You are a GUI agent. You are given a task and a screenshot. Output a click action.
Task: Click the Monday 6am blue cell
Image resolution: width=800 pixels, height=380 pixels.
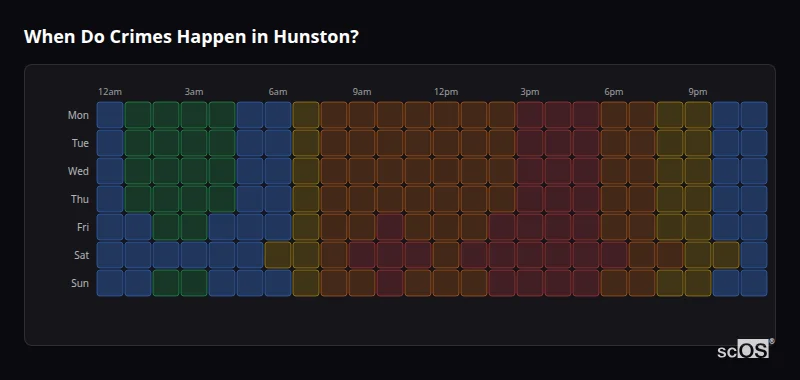point(278,115)
